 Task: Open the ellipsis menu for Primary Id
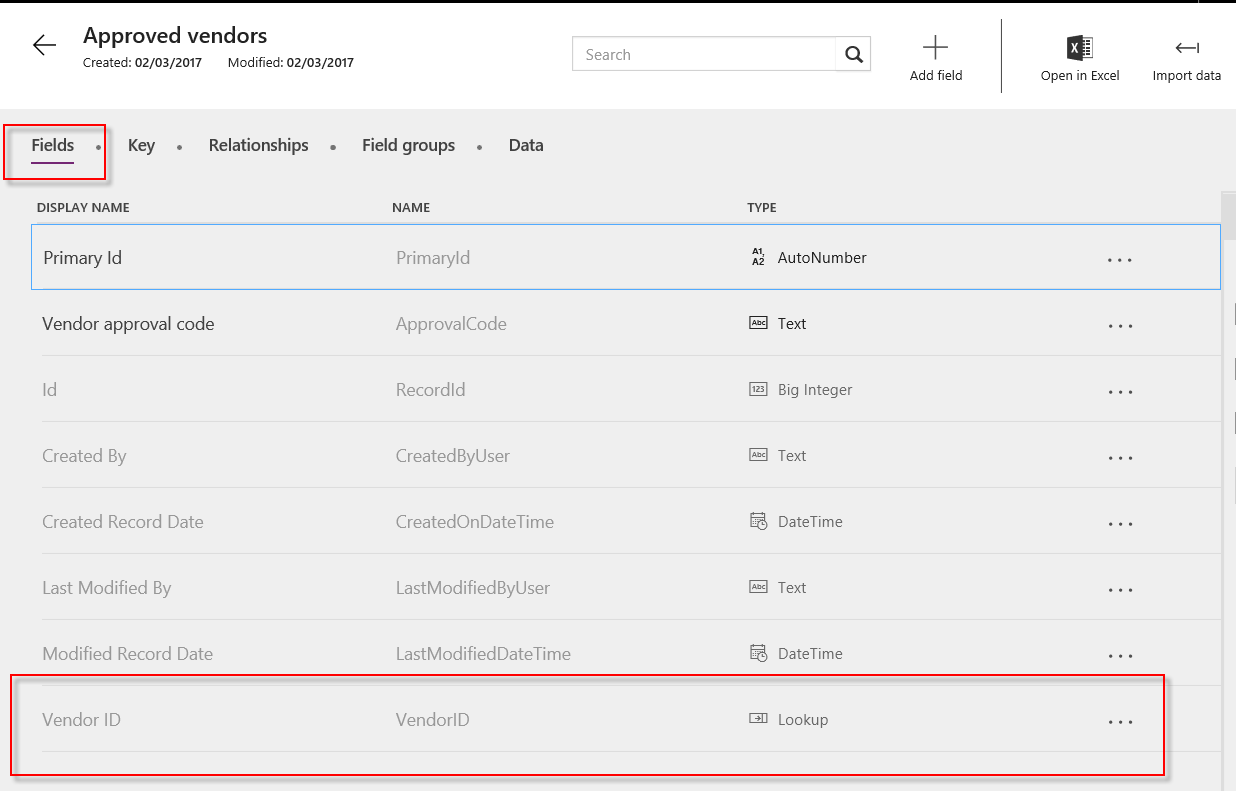point(1119,258)
